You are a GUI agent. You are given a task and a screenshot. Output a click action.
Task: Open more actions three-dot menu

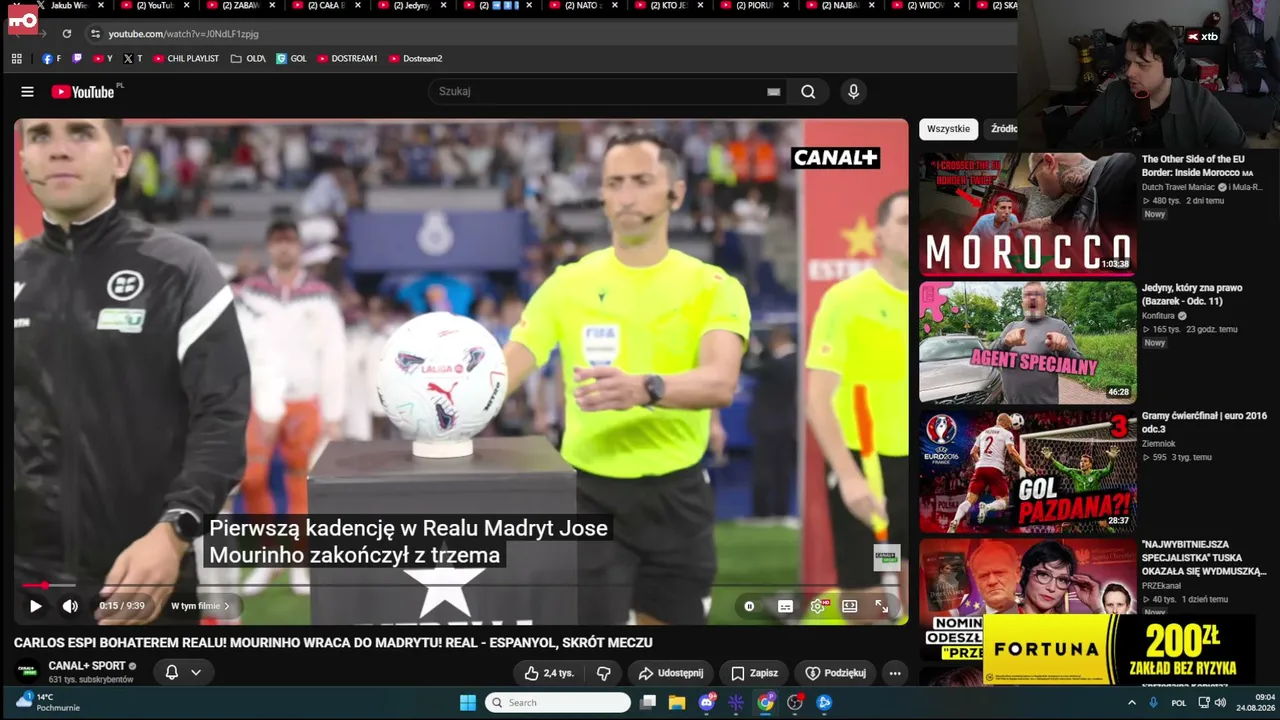pos(895,673)
